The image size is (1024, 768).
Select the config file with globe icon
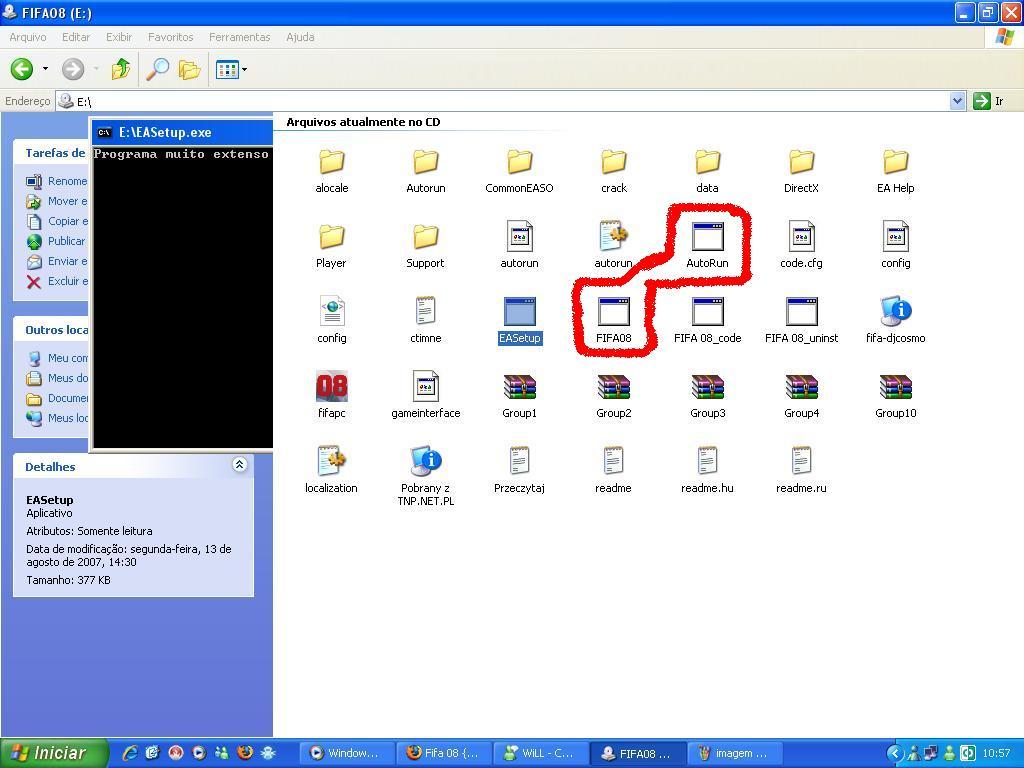pyautogui.click(x=332, y=321)
